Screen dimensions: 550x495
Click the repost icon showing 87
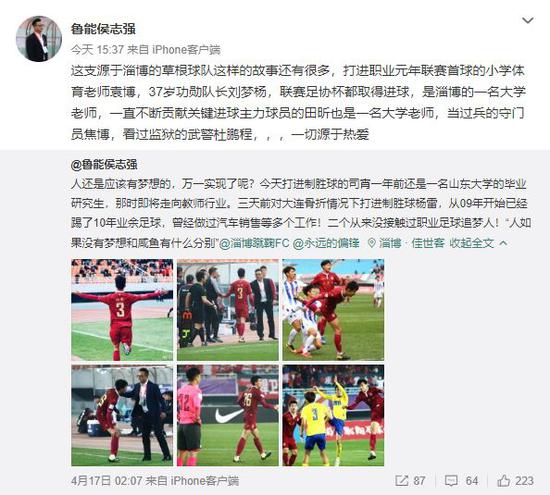point(402,481)
